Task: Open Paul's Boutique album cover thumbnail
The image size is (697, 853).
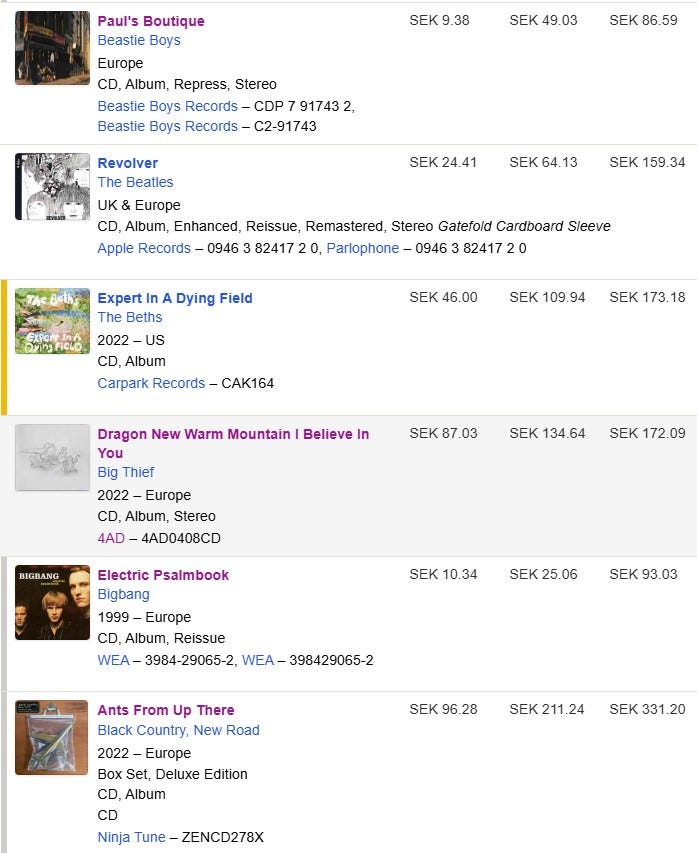Action: (x=52, y=48)
